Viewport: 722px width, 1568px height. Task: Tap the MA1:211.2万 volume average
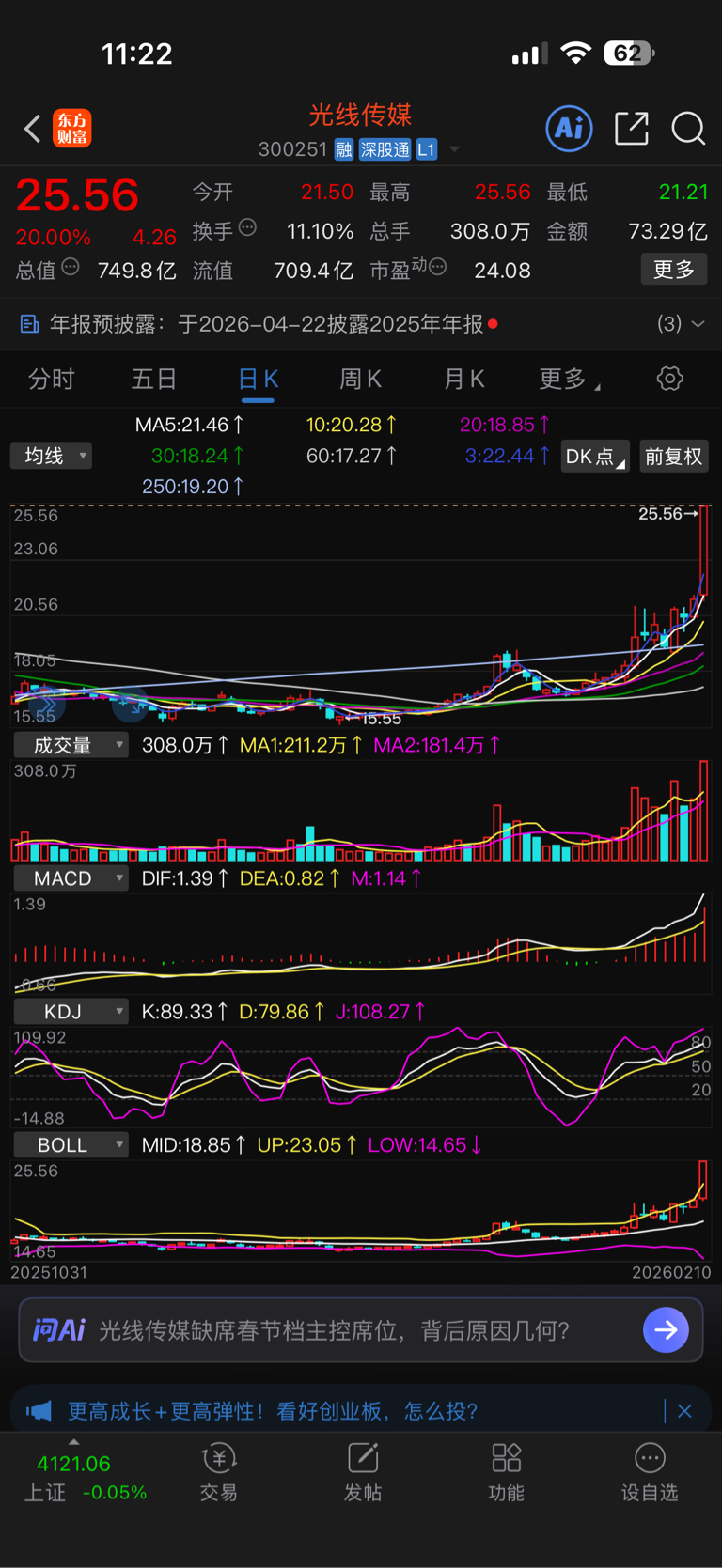[x=302, y=745]
